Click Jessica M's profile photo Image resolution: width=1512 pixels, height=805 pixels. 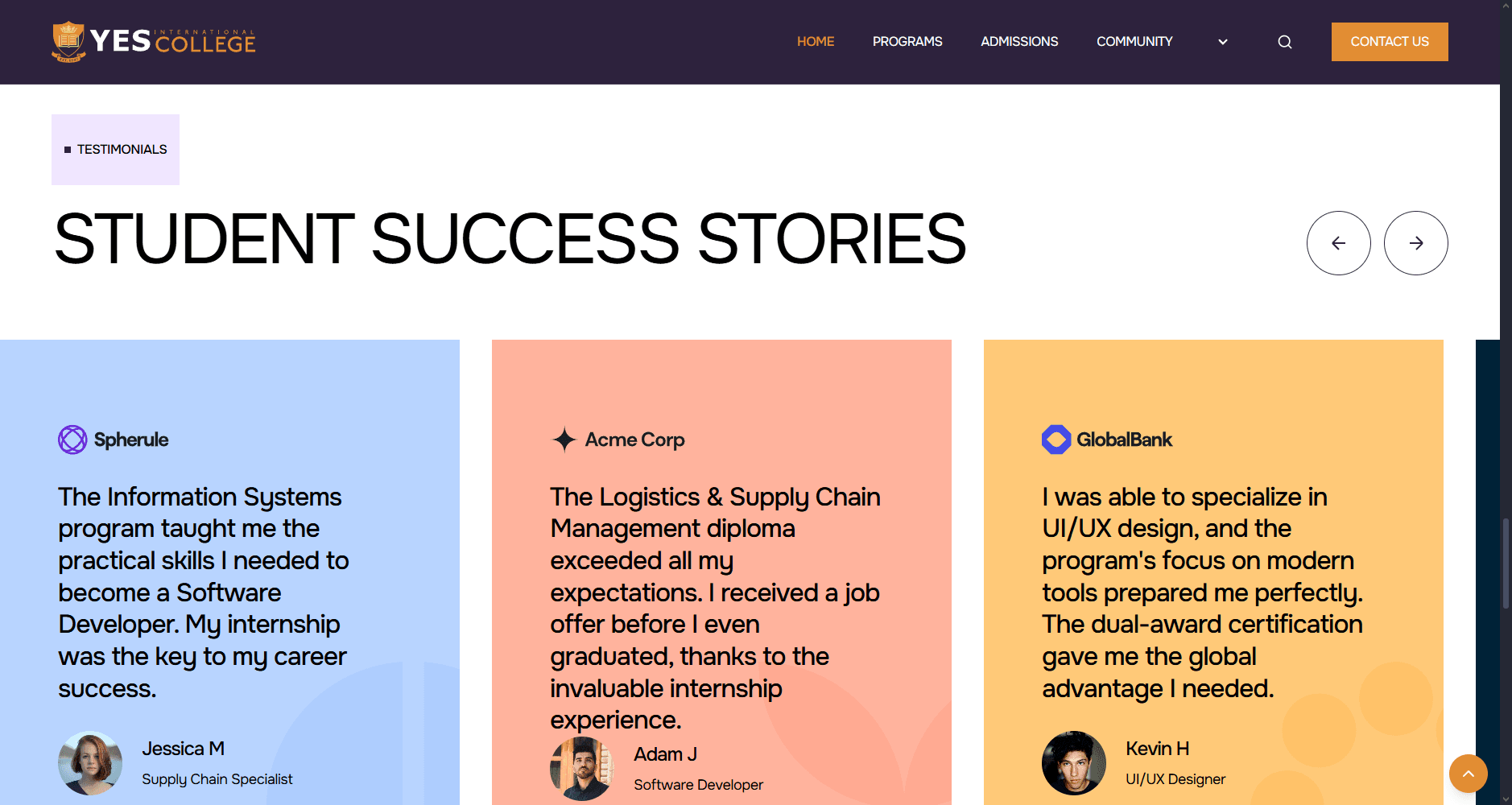90,763
